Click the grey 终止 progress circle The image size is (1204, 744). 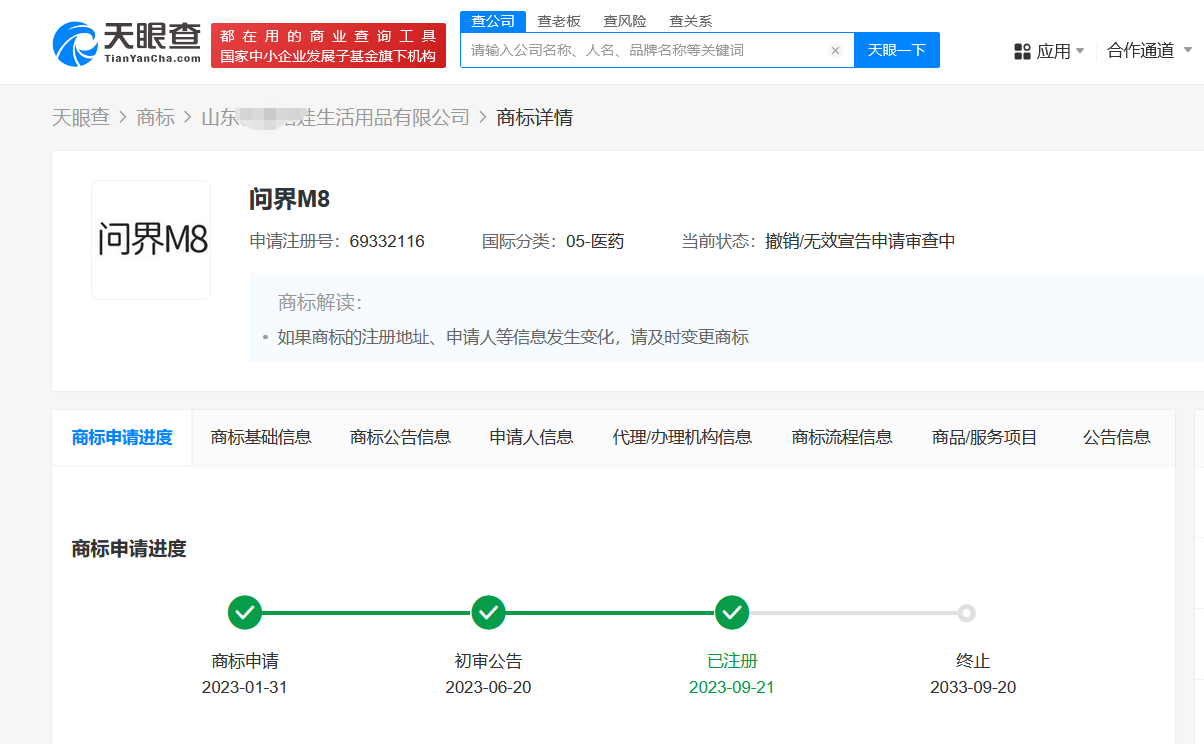pyautogui.click(x=966, y=613)
